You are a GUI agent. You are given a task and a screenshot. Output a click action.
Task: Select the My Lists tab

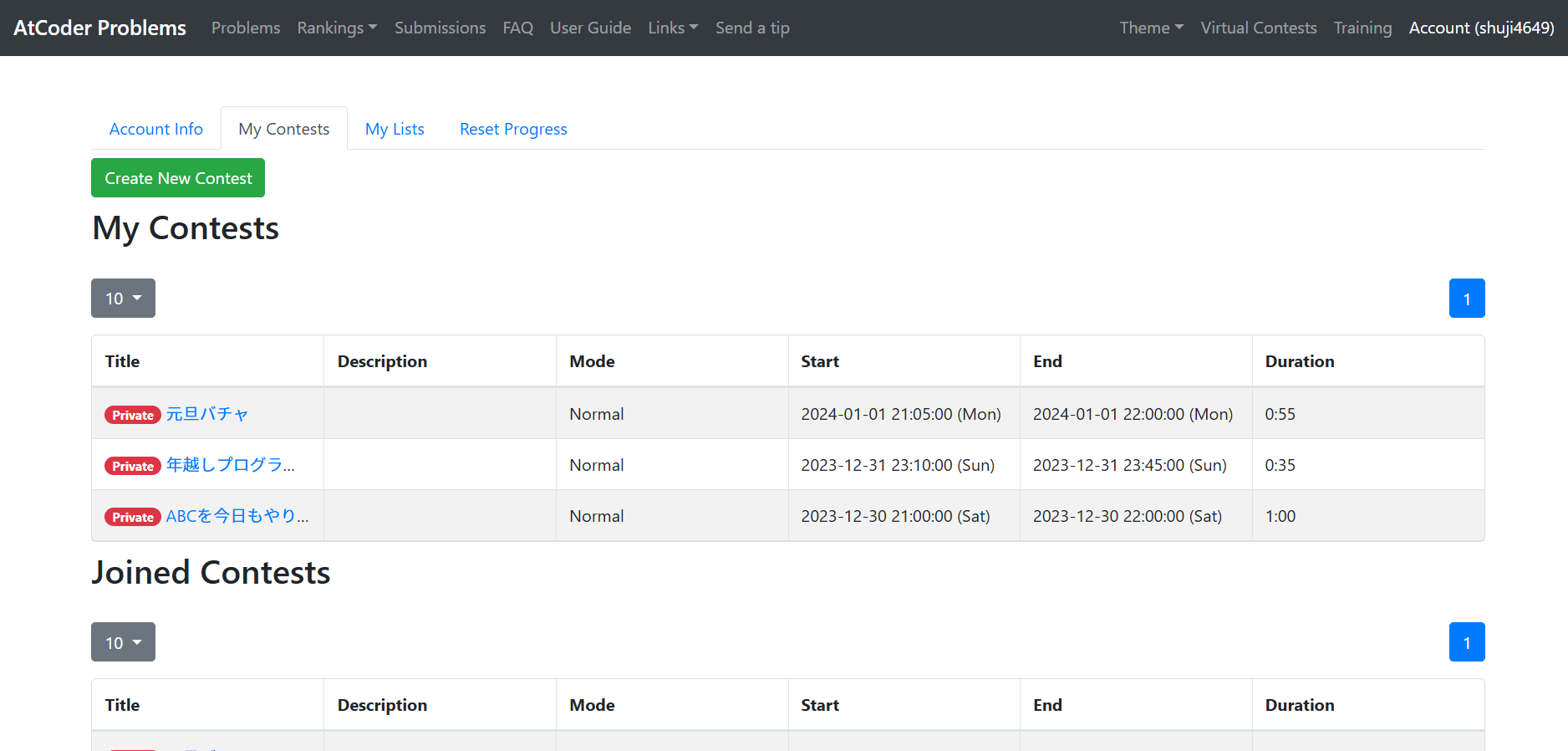(395, 129)
